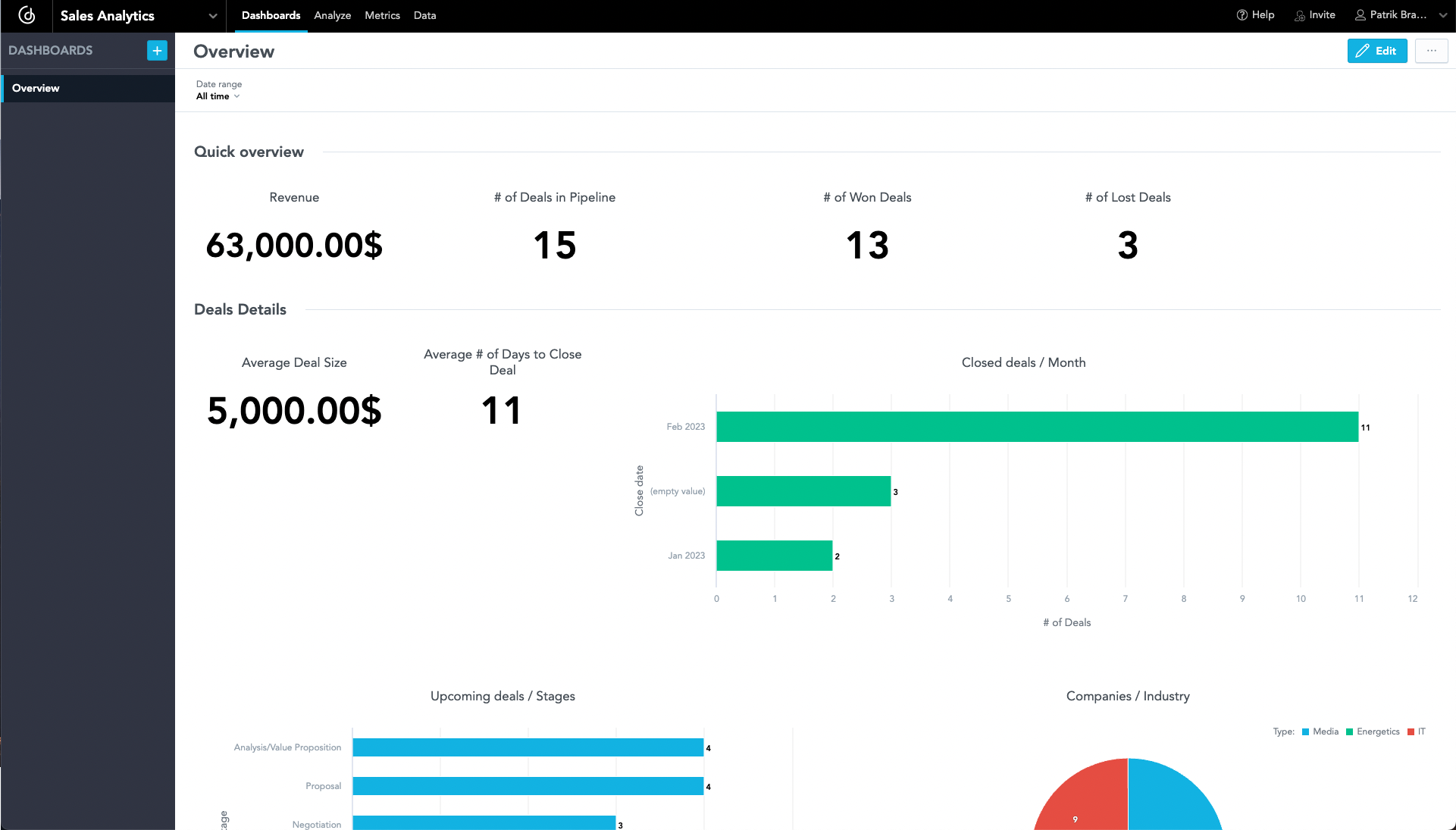Click the user avatar icon
The height and width of the screenshot is (830, 1456).
(x=1360, y=14)
